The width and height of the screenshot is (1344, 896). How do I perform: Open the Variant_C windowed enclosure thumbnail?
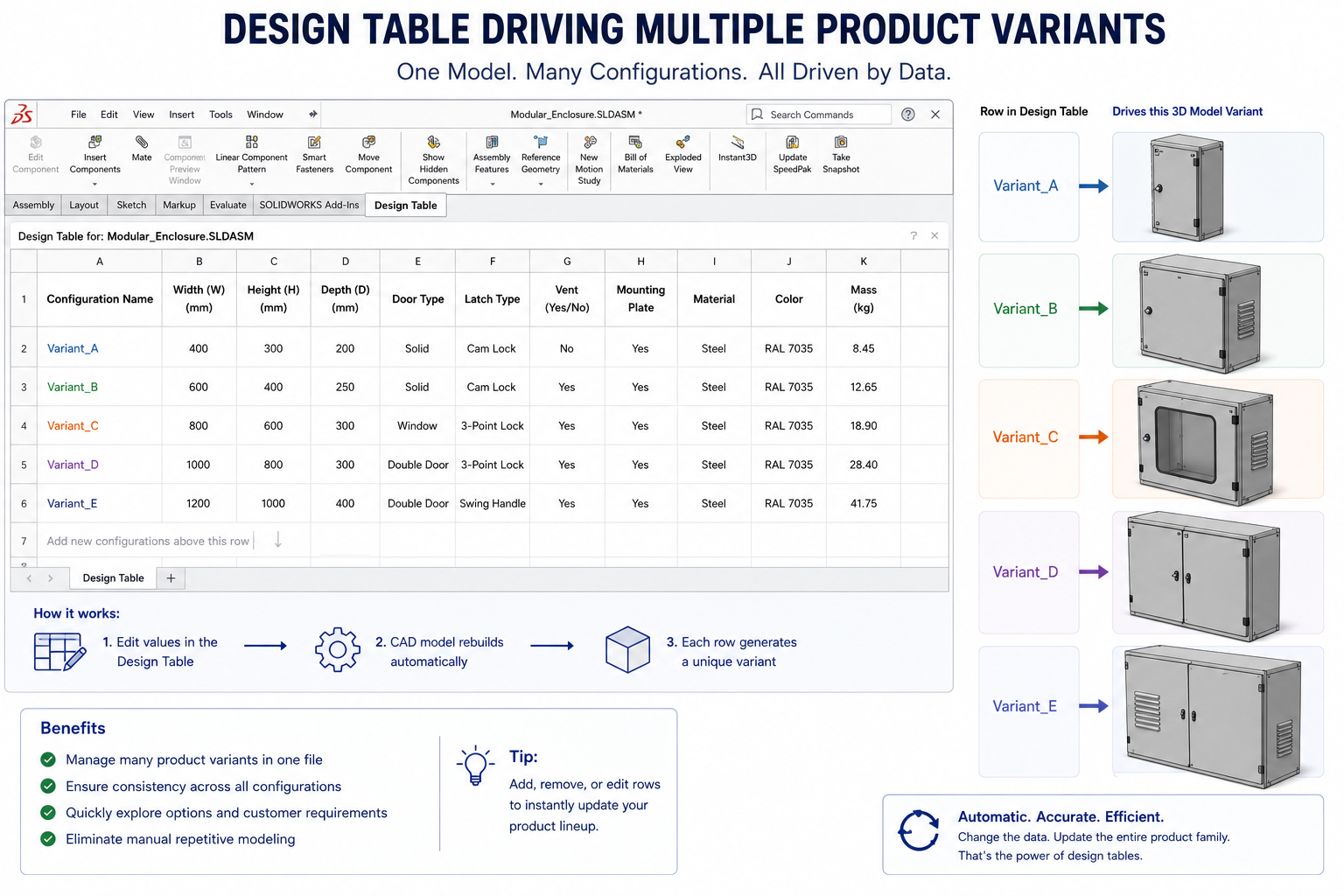point(1218,439)
